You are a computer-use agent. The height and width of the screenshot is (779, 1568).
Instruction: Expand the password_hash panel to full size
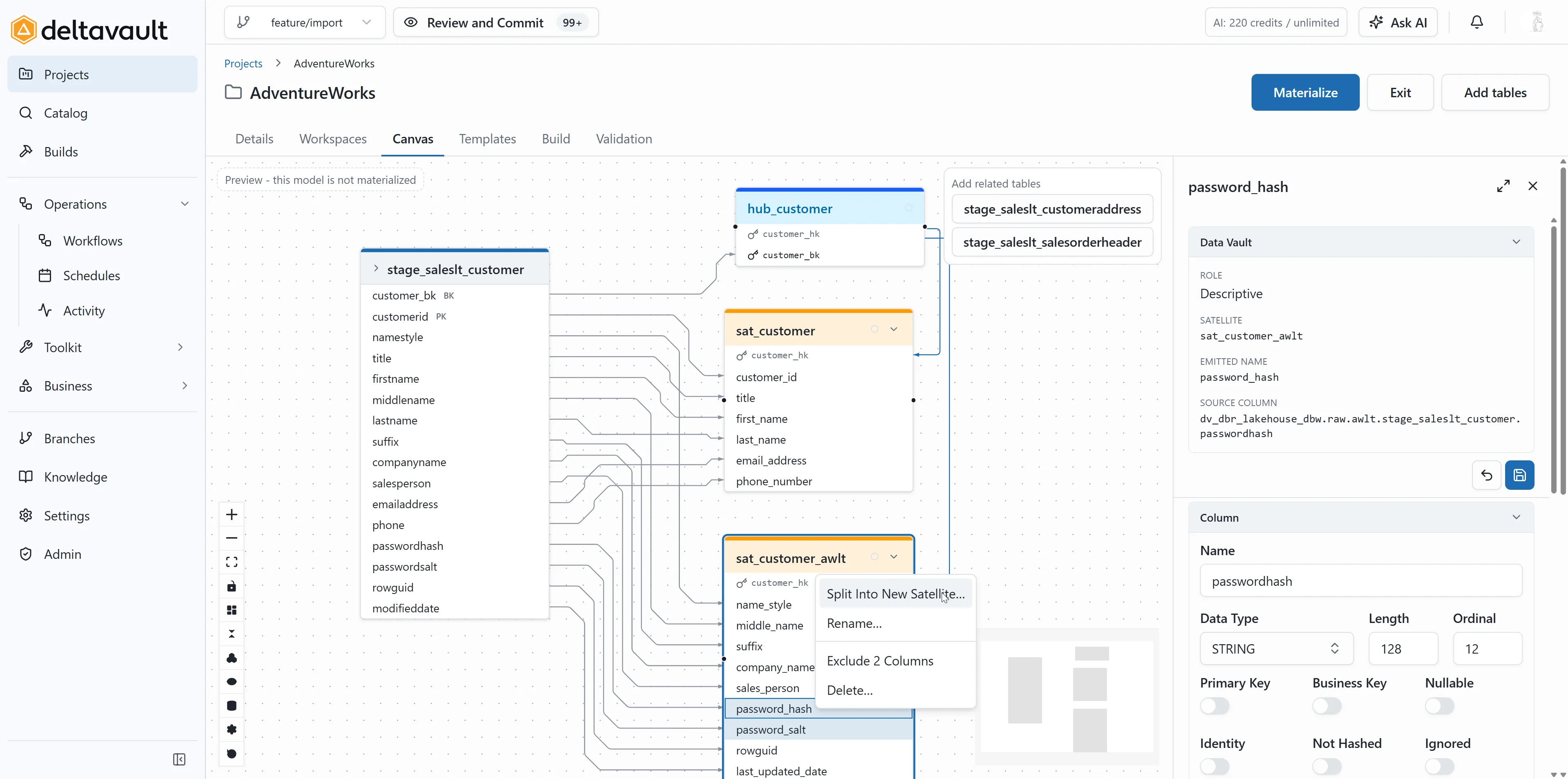(x=1503, y=186)
